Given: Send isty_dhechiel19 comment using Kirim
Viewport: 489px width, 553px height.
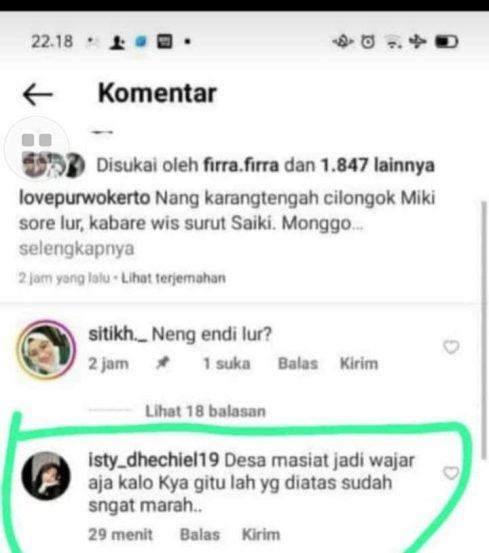Looking at the screenshot, I should [x=261, y=534].
